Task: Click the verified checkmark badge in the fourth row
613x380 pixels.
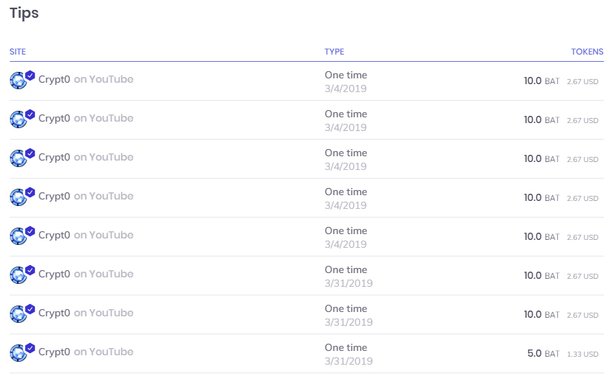Action: [30, 192]
